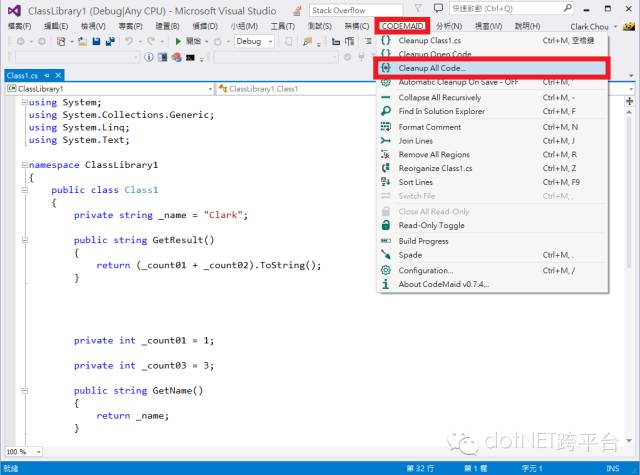Image resolution: width=640 pixels, height=475 pixels.
Task: Pin the Class1.cs tab
Action: tap(47, 75)
